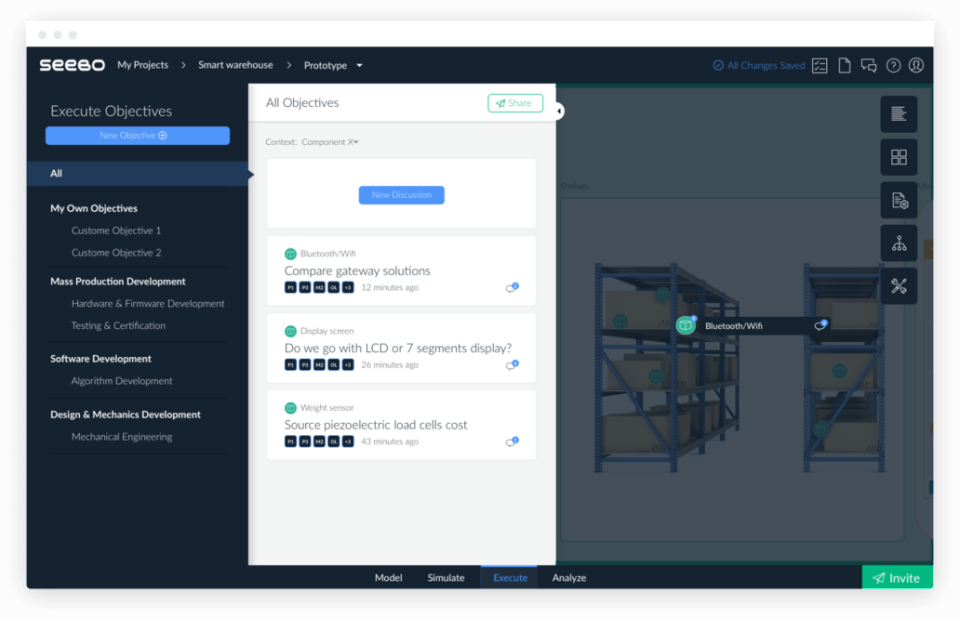Open the Help icon in the top bar
Screen dimensions: 960x620
click(x=893, y=65)
